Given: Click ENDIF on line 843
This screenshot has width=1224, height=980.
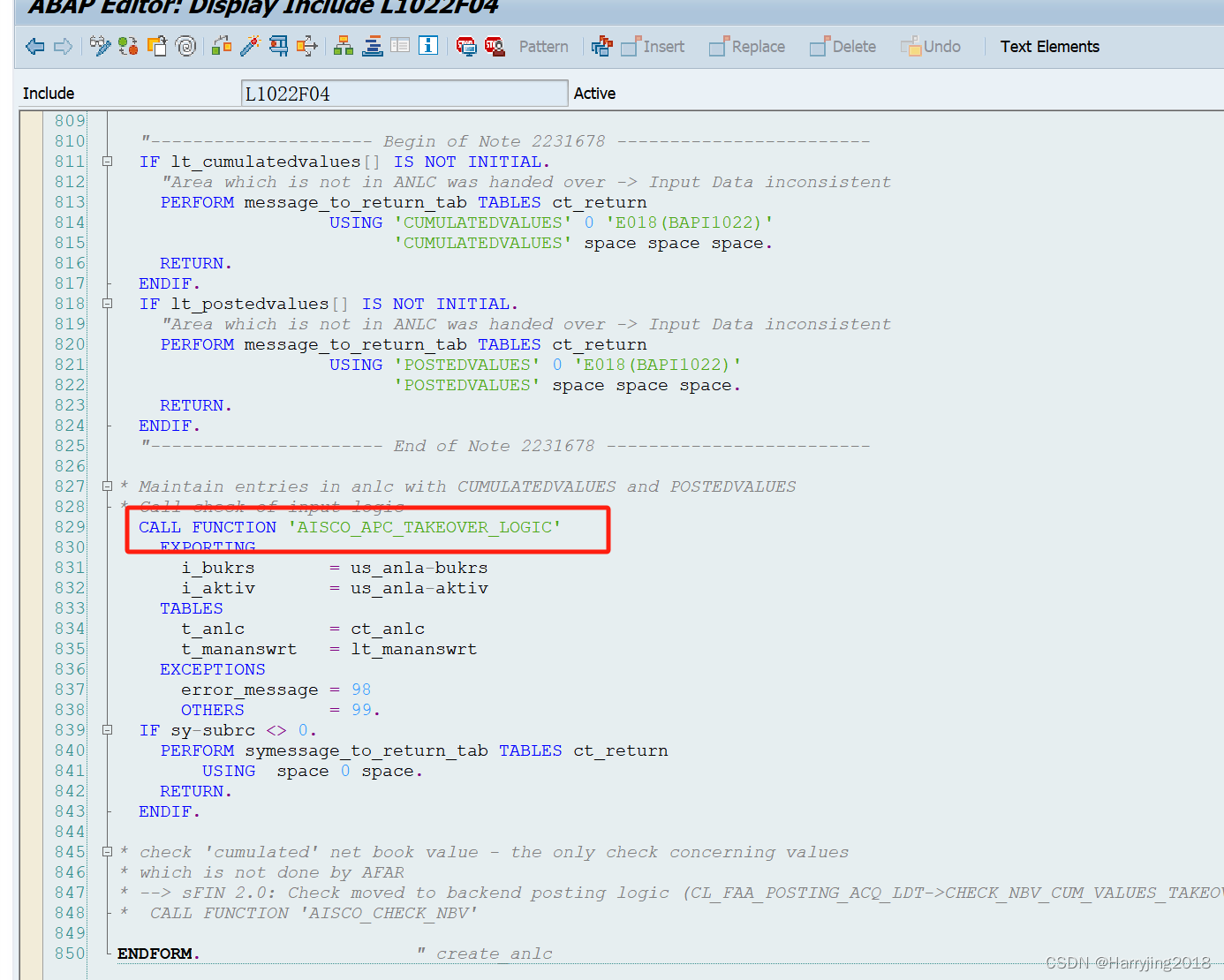Looking at the screenshot, I should click(170, 811).
